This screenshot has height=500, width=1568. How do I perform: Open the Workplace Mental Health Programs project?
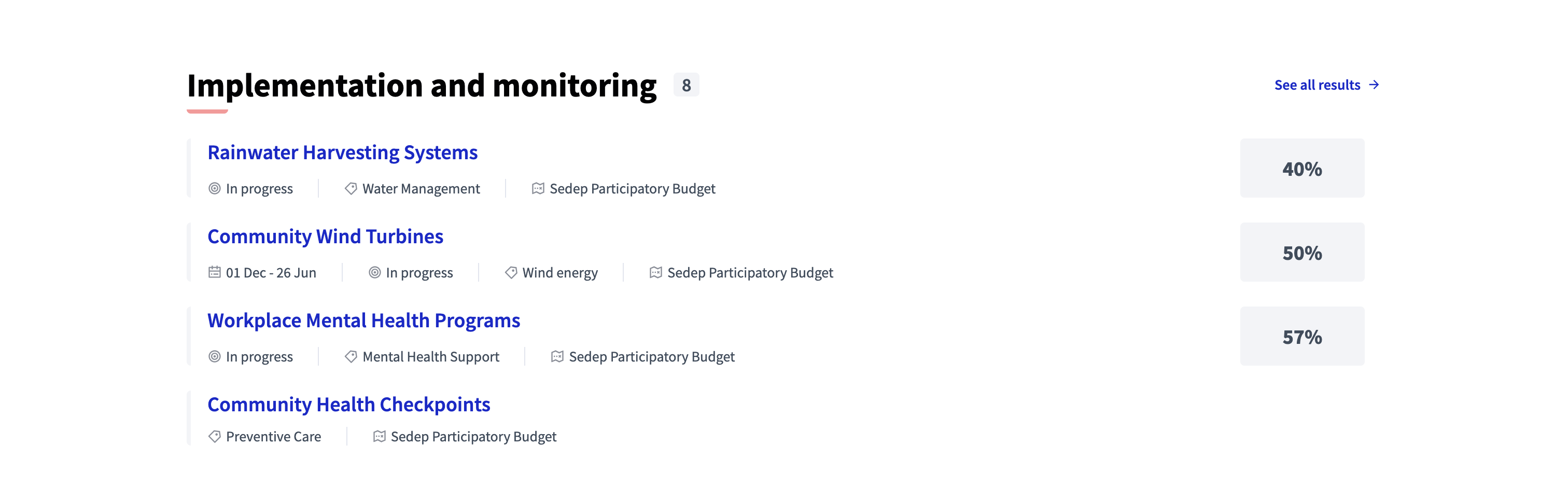(364, 321)
